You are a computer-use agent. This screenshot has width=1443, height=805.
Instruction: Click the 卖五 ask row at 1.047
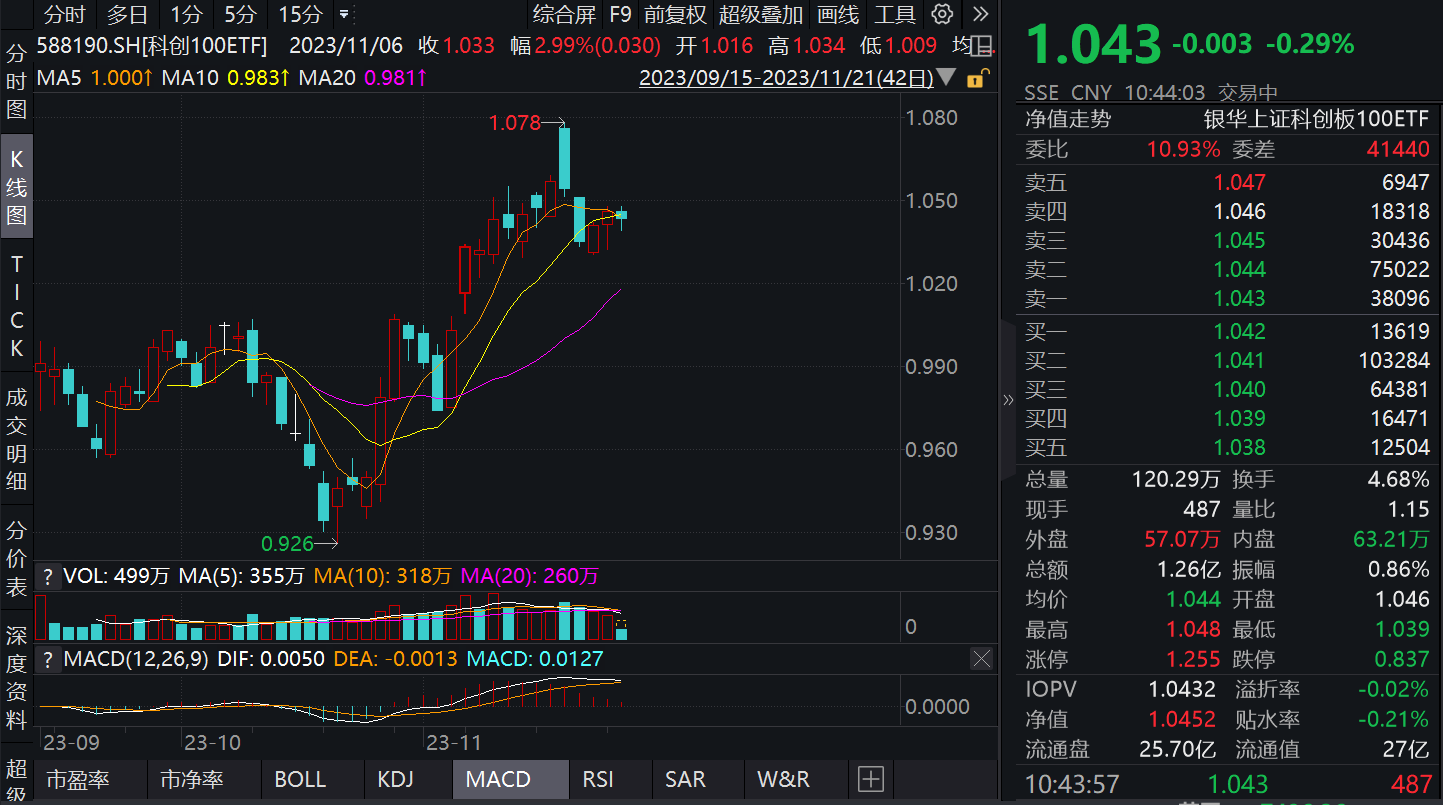pyautogui.click(x=1227, y=182)
